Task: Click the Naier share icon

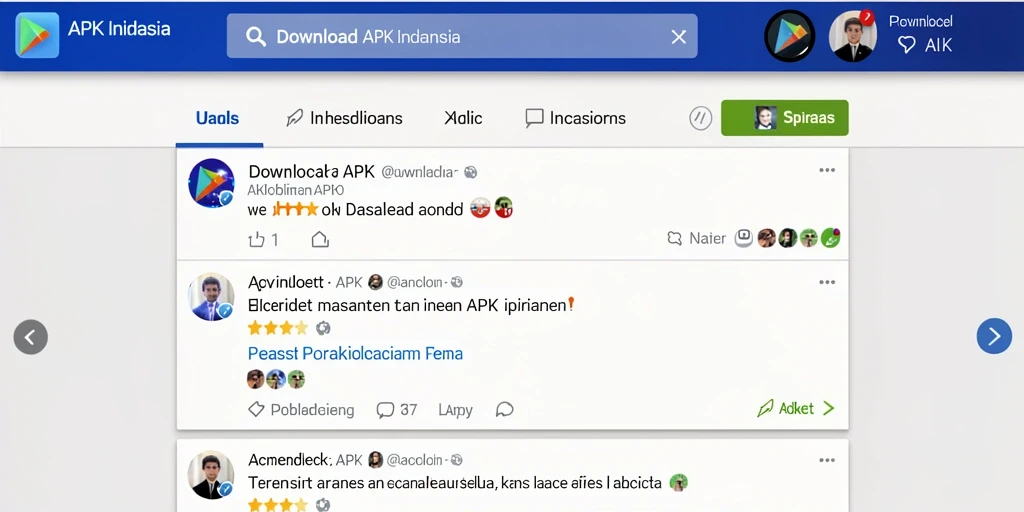Action: coord(674,238)
